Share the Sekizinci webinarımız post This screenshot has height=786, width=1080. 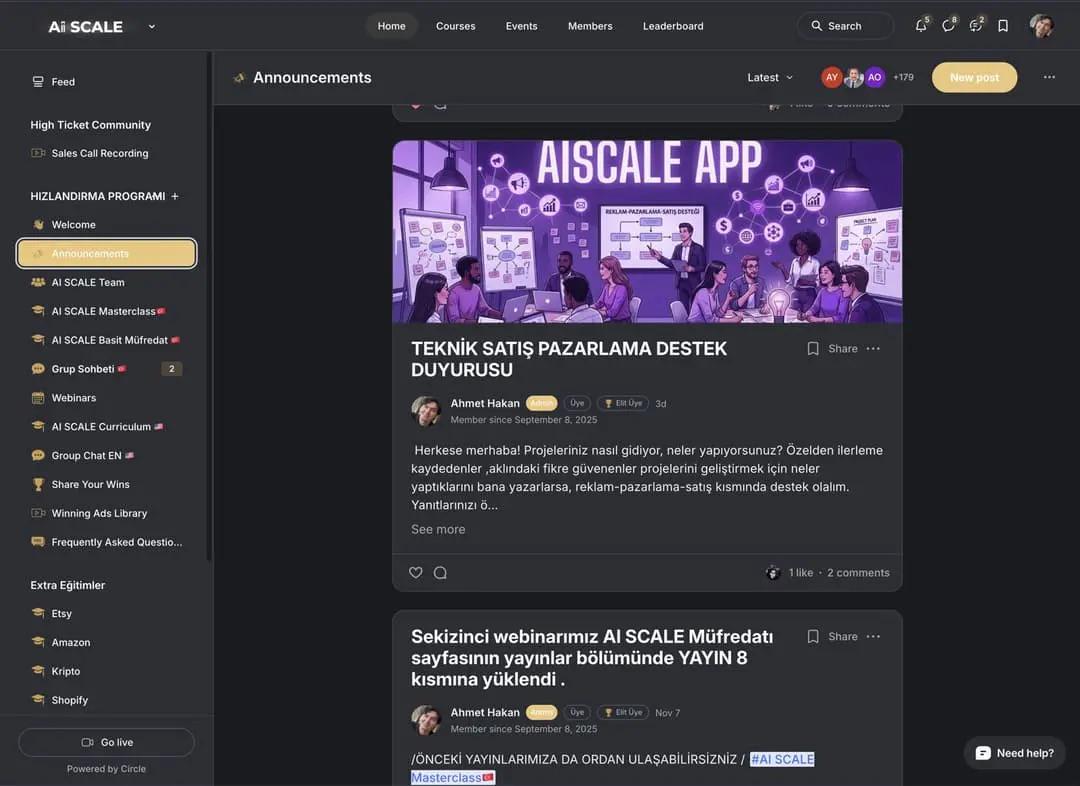point(843,637)
